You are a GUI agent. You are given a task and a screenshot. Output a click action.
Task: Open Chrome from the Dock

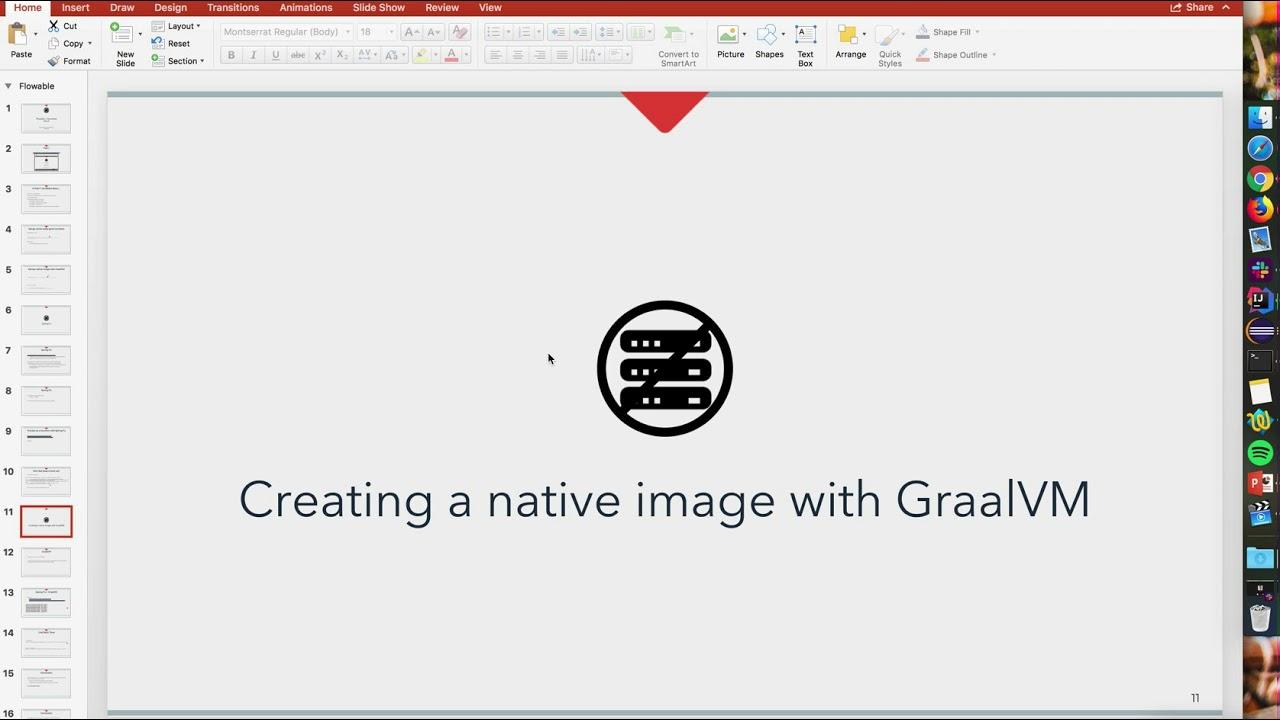pos(1260,180)
